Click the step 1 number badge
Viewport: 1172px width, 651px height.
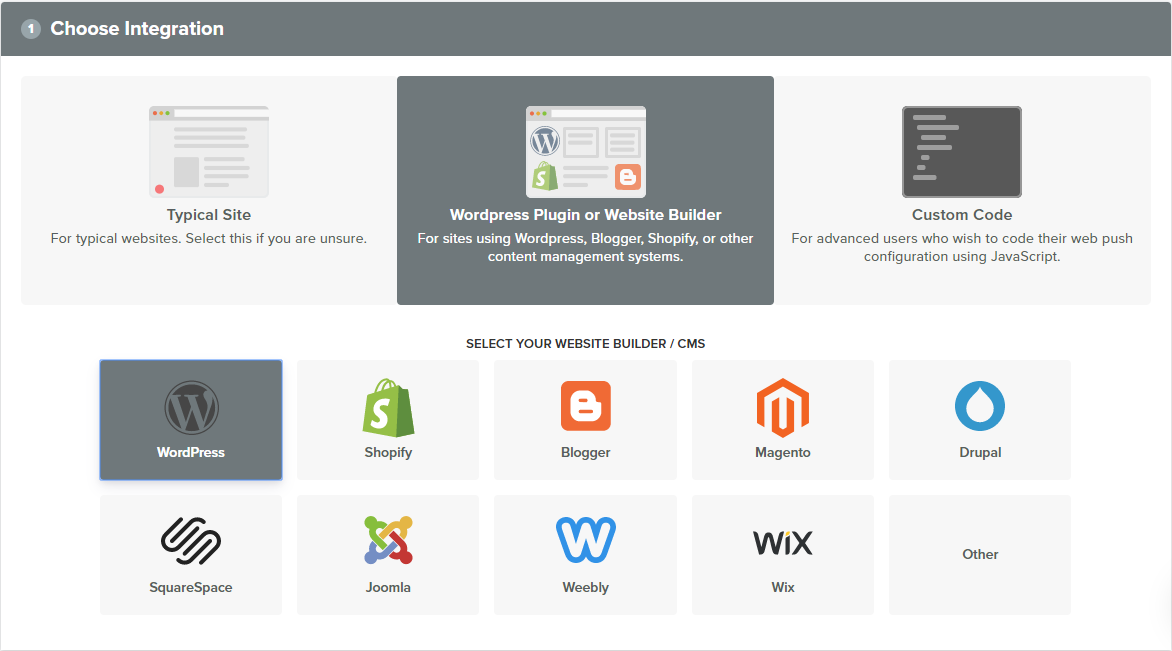click(31, 29)
